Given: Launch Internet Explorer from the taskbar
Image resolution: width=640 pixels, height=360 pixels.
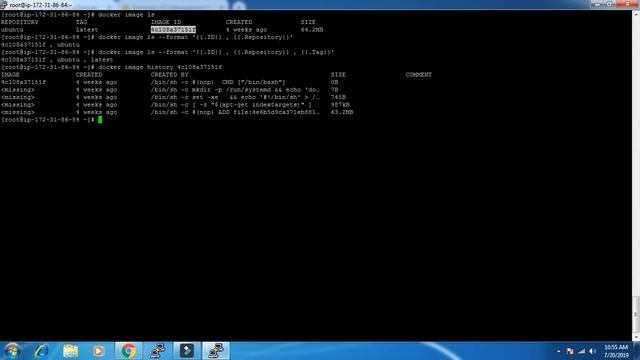Looking at the screenshot, I should [x=41, y=351].
